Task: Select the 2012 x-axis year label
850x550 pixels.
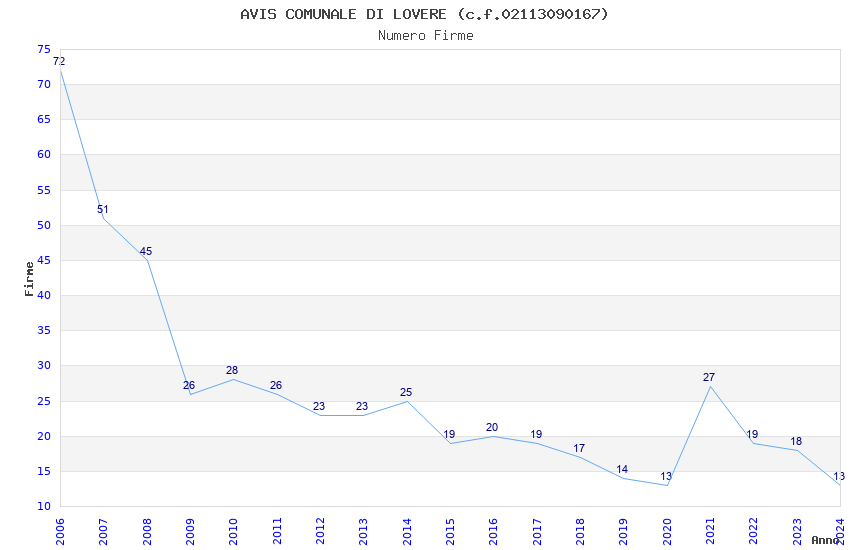Action: pos(320,531)
